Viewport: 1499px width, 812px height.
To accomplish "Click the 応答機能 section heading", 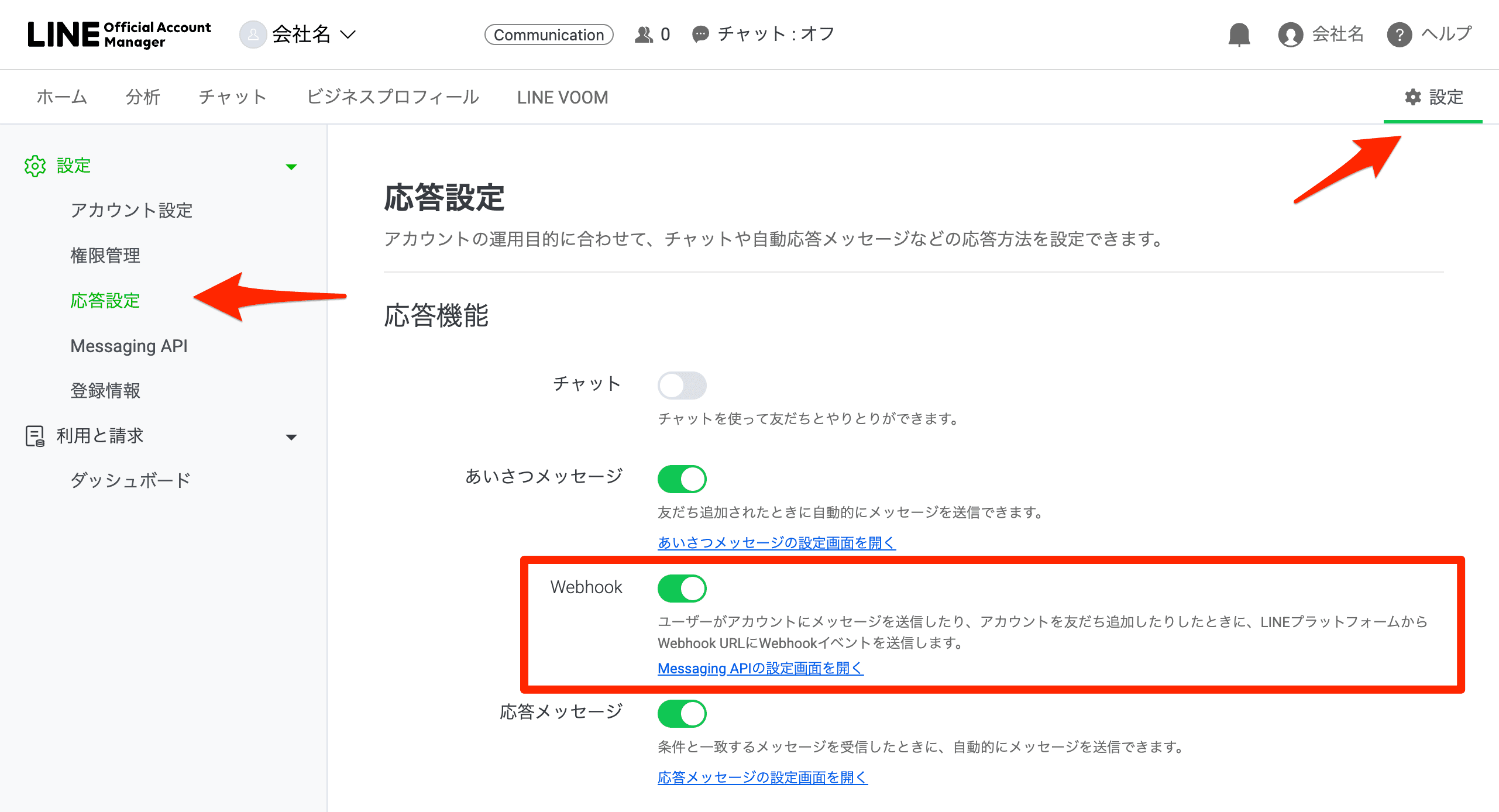I will 436,316.
